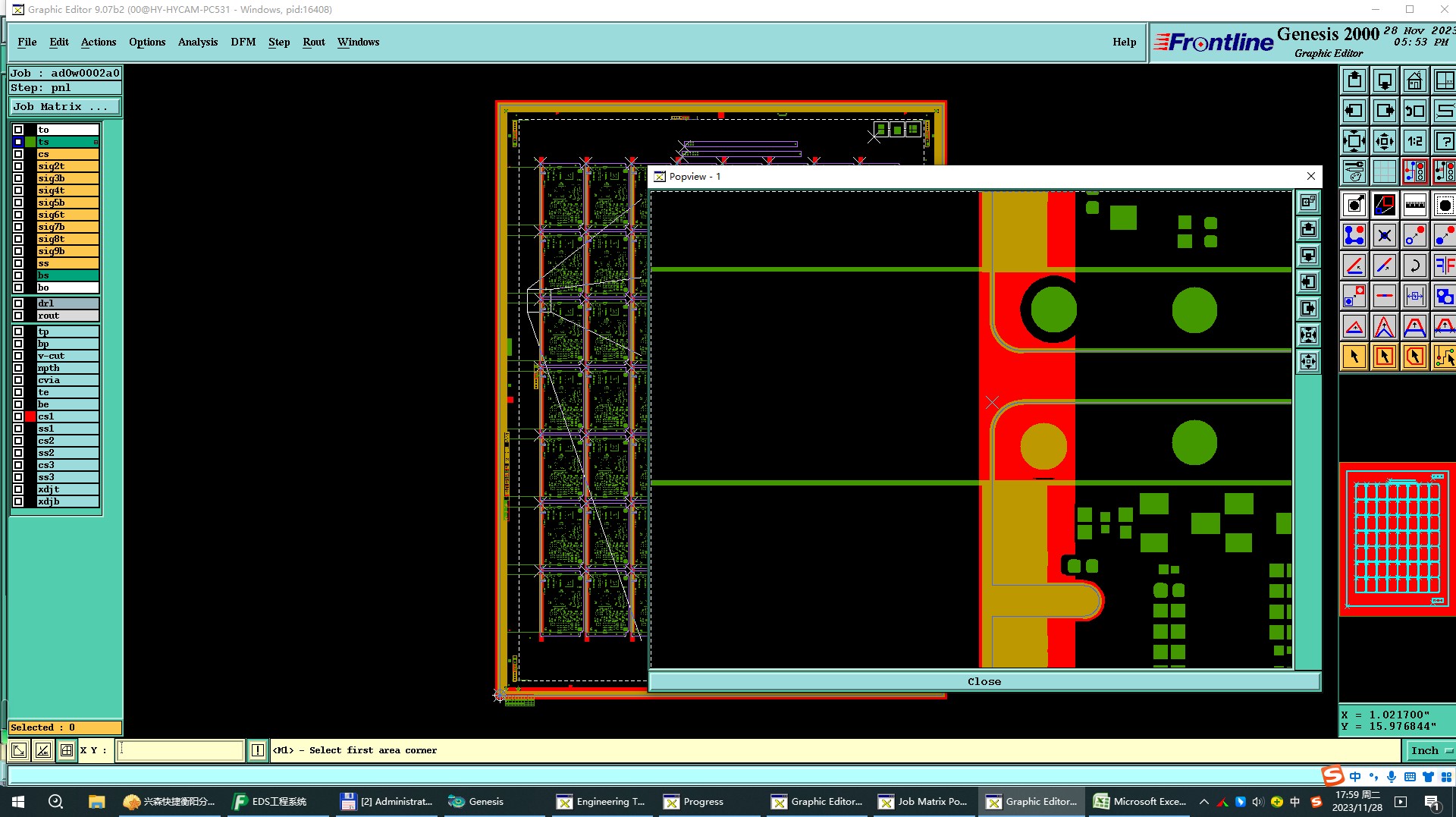Click Close button at the bottom of Popview

click(x=984, y=681)
